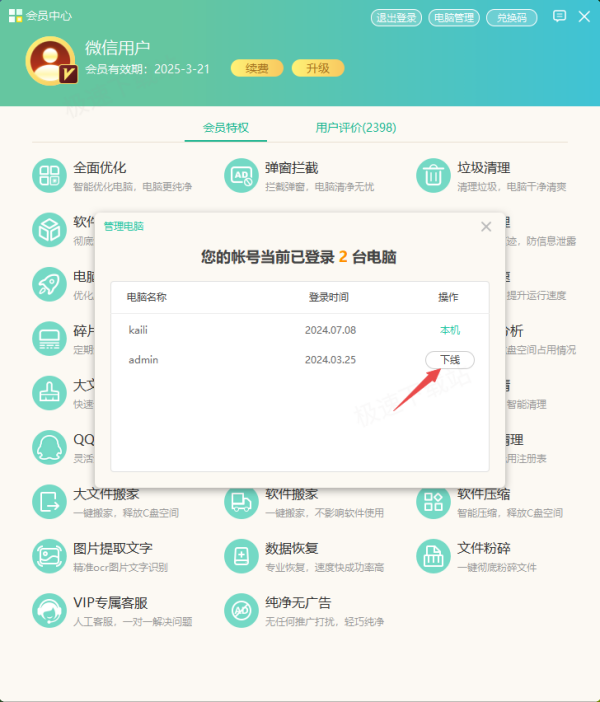Select the 图片提取文字 icon
600x702 pixels.
tap(49, 556)
